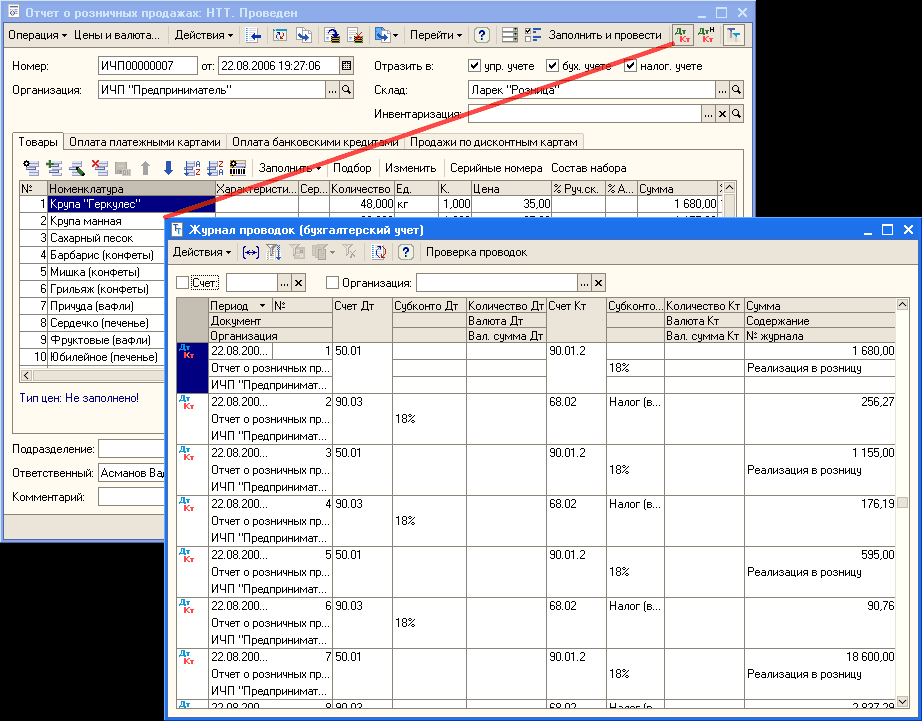Click the Проверка проводок button in the journal
This screenshot has height=721, width=922.
tap(476, 253)
